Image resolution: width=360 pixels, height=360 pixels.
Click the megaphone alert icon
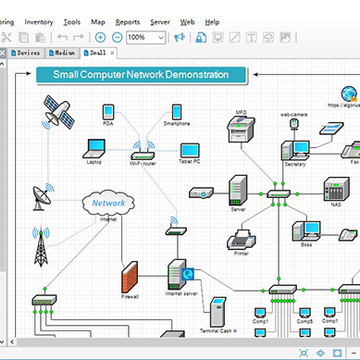[x=180, y=37]
